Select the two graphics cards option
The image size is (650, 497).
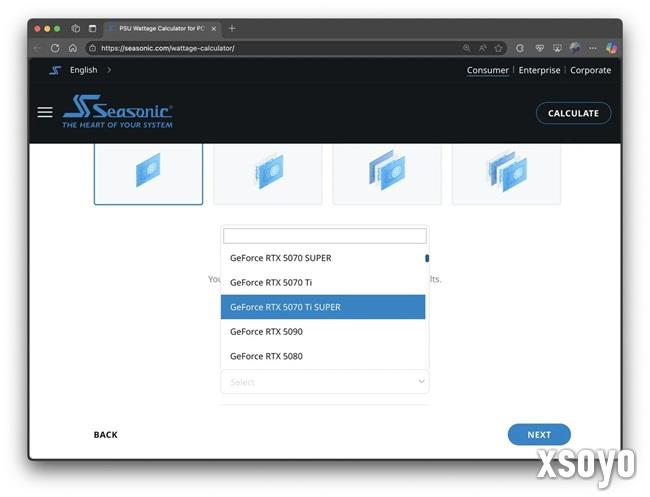(268, 173)
